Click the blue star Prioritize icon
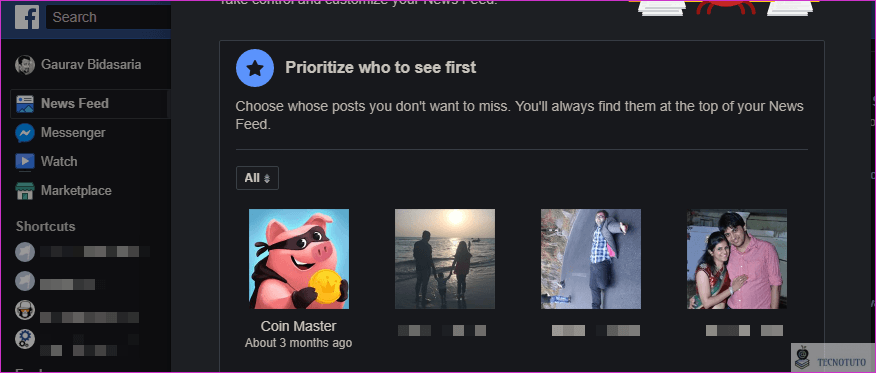This screenshot has width=876, height=373. point(255,68)
